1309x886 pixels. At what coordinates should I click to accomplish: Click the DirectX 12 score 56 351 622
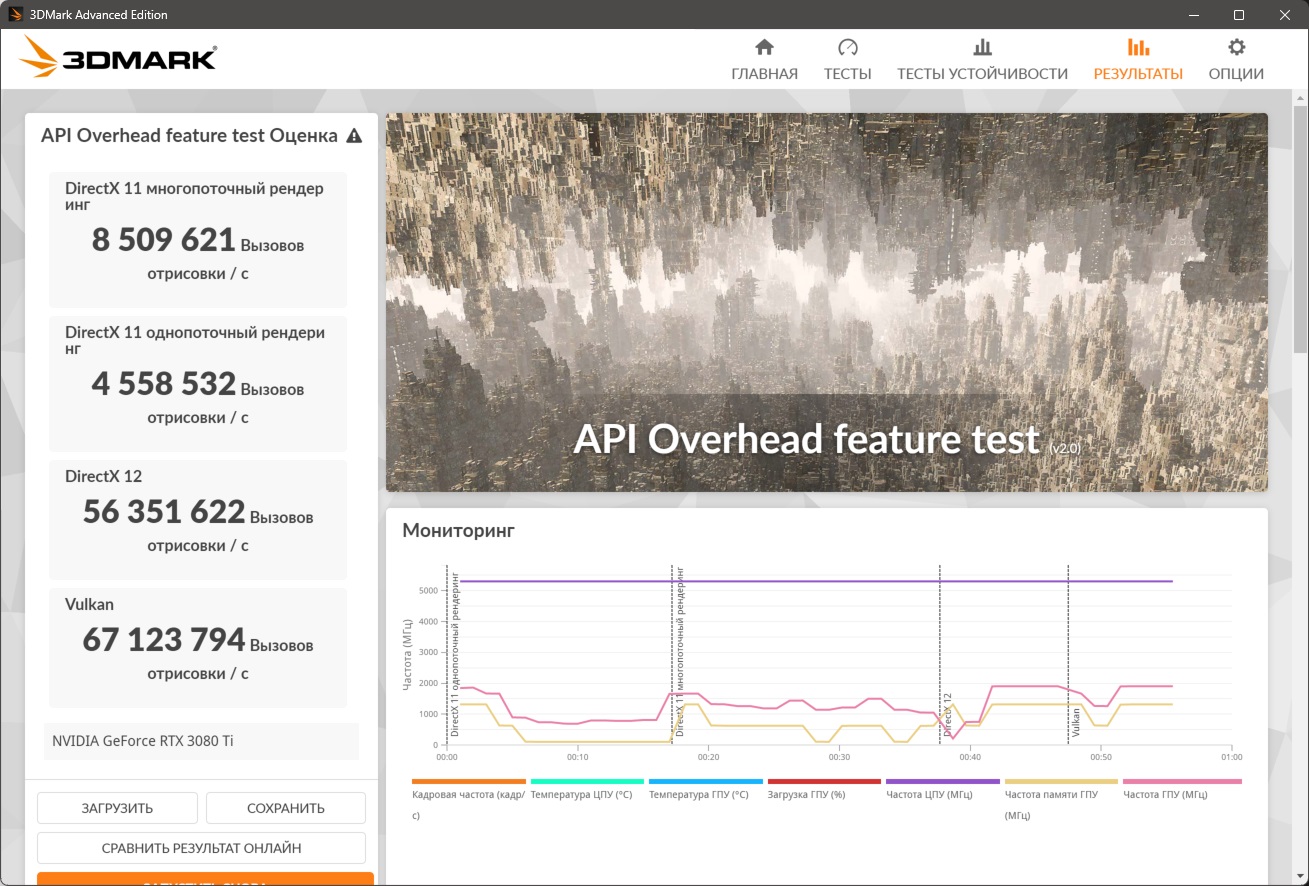coord(164,512)
